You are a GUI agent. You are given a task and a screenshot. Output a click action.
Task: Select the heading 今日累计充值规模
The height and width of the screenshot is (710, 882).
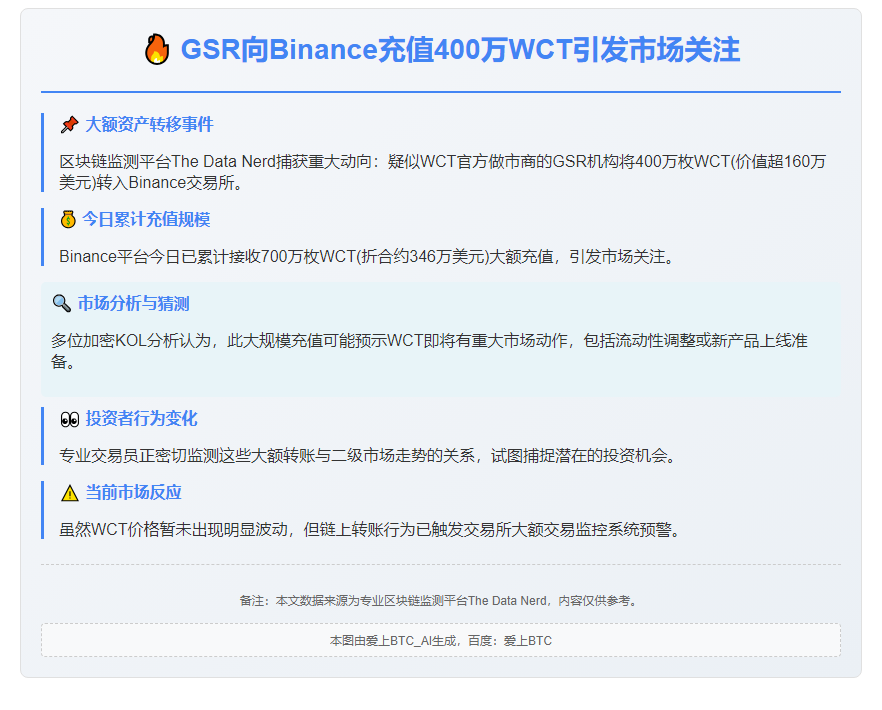[146, 219]
